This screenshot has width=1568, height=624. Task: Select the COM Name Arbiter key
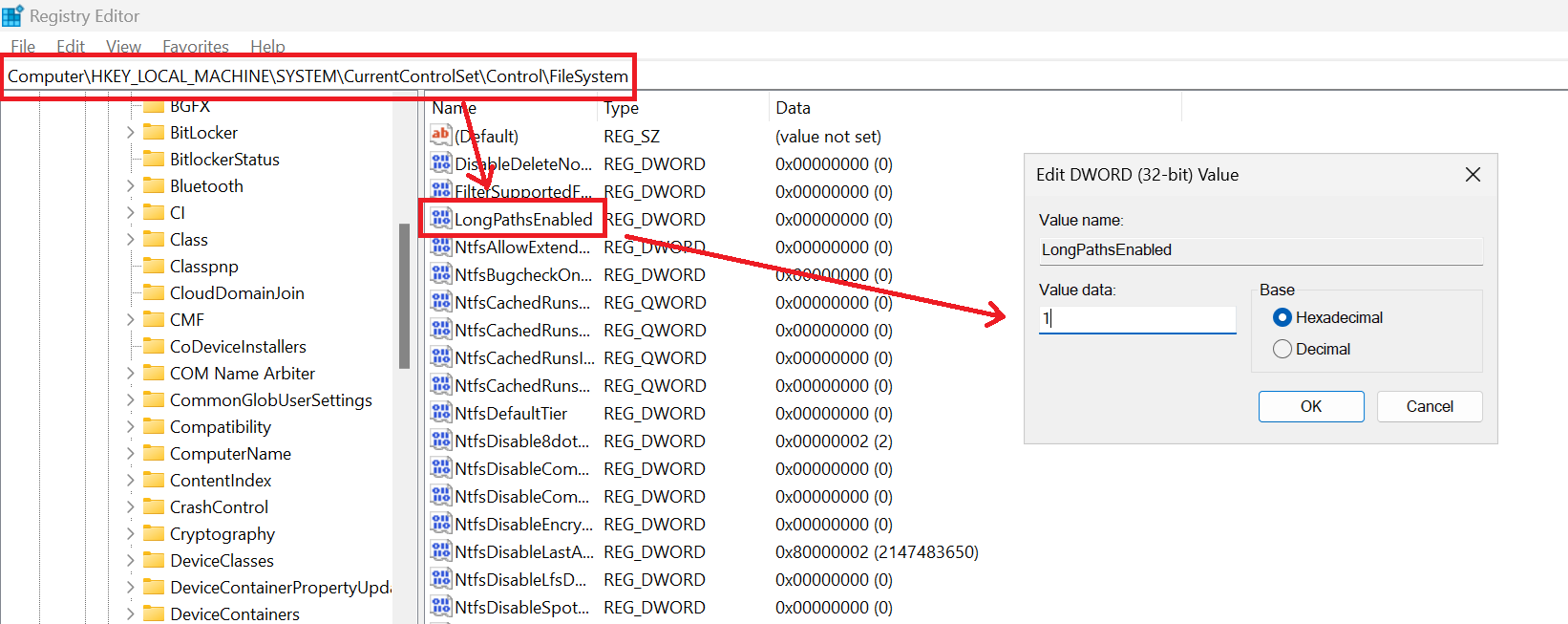(242, 373)
